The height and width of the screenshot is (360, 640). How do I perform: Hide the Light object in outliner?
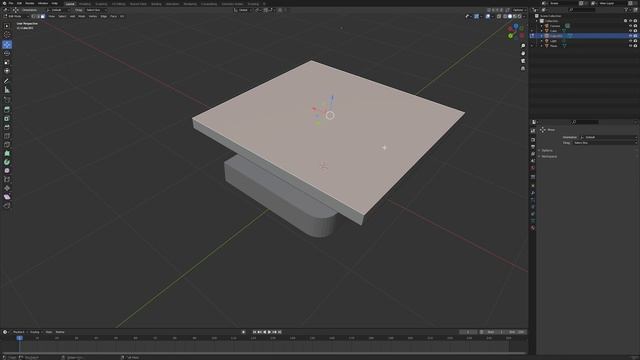[630, 41]
